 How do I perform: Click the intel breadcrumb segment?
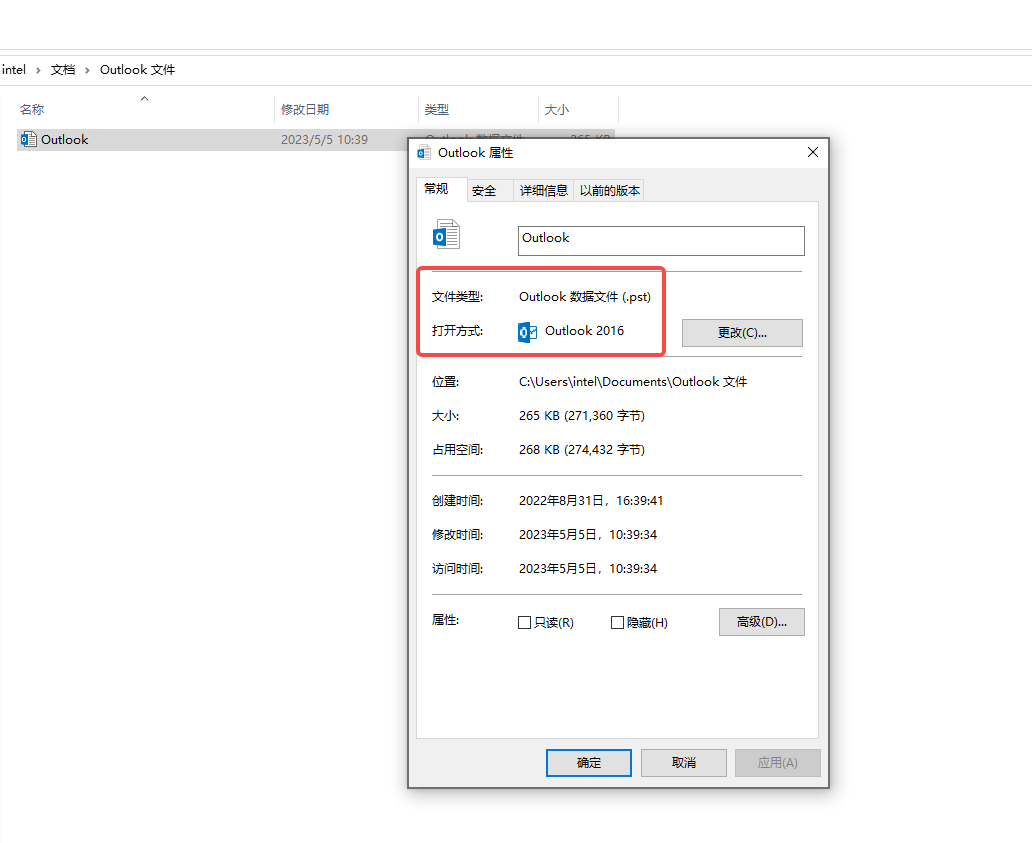coord(14,70)
